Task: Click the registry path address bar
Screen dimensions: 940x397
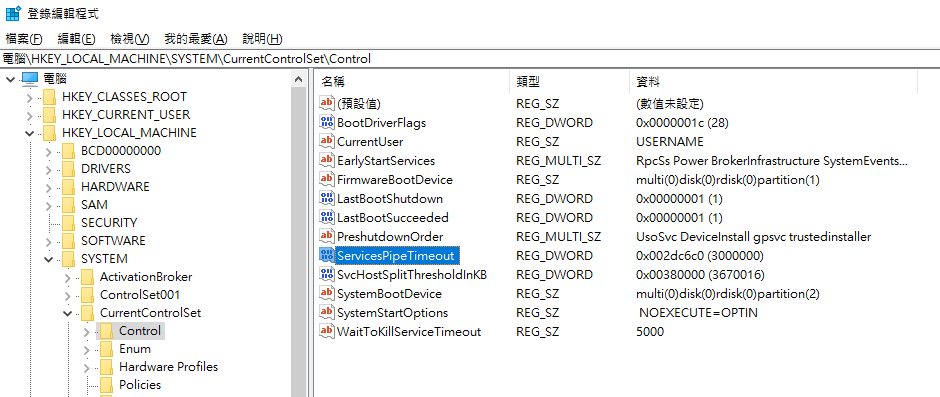Action: 470,59
